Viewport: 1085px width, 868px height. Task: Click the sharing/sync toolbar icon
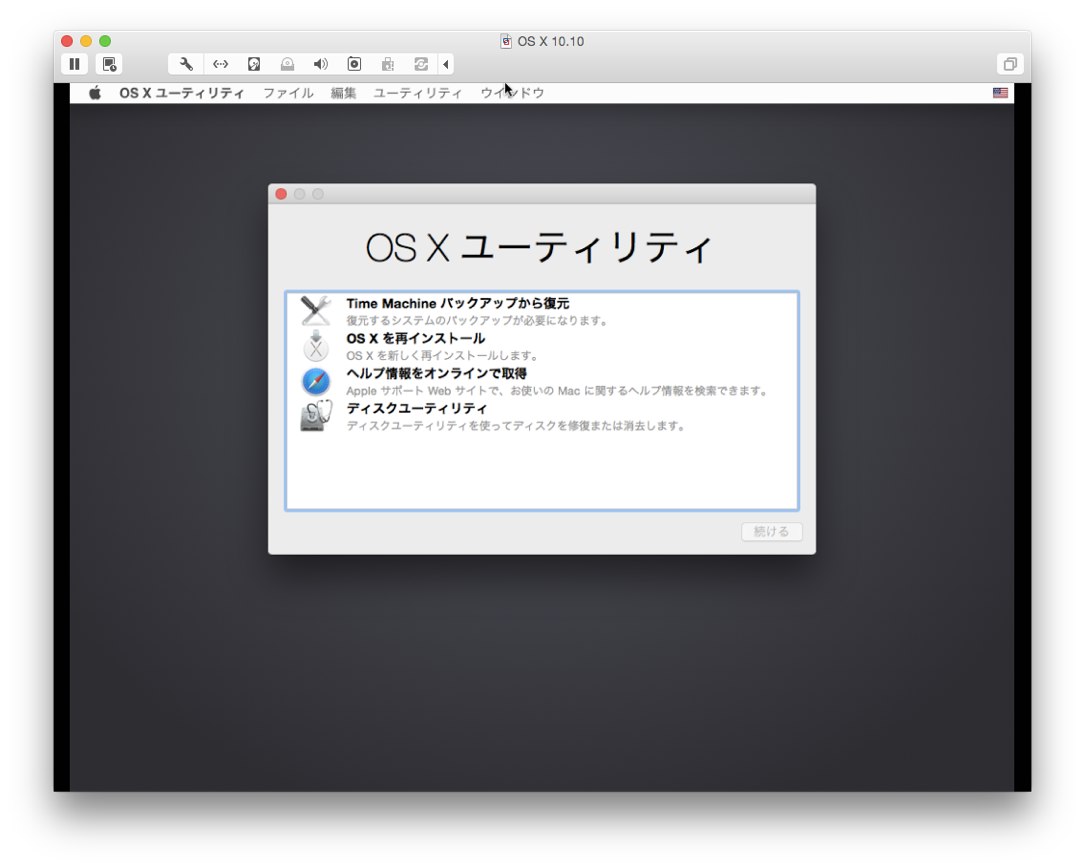[421, 64]
